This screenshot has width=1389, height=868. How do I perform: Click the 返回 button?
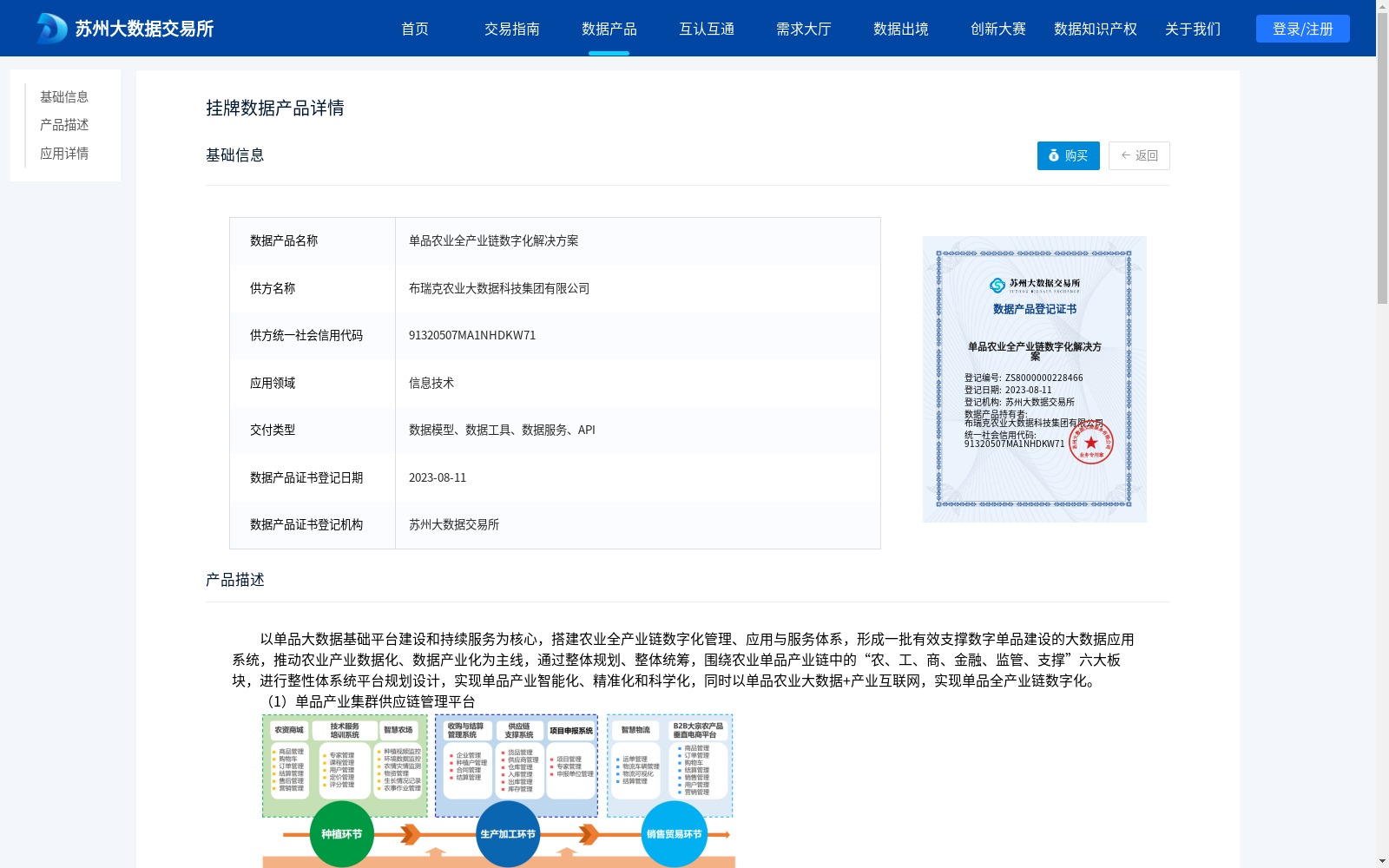click(1139, 155)
